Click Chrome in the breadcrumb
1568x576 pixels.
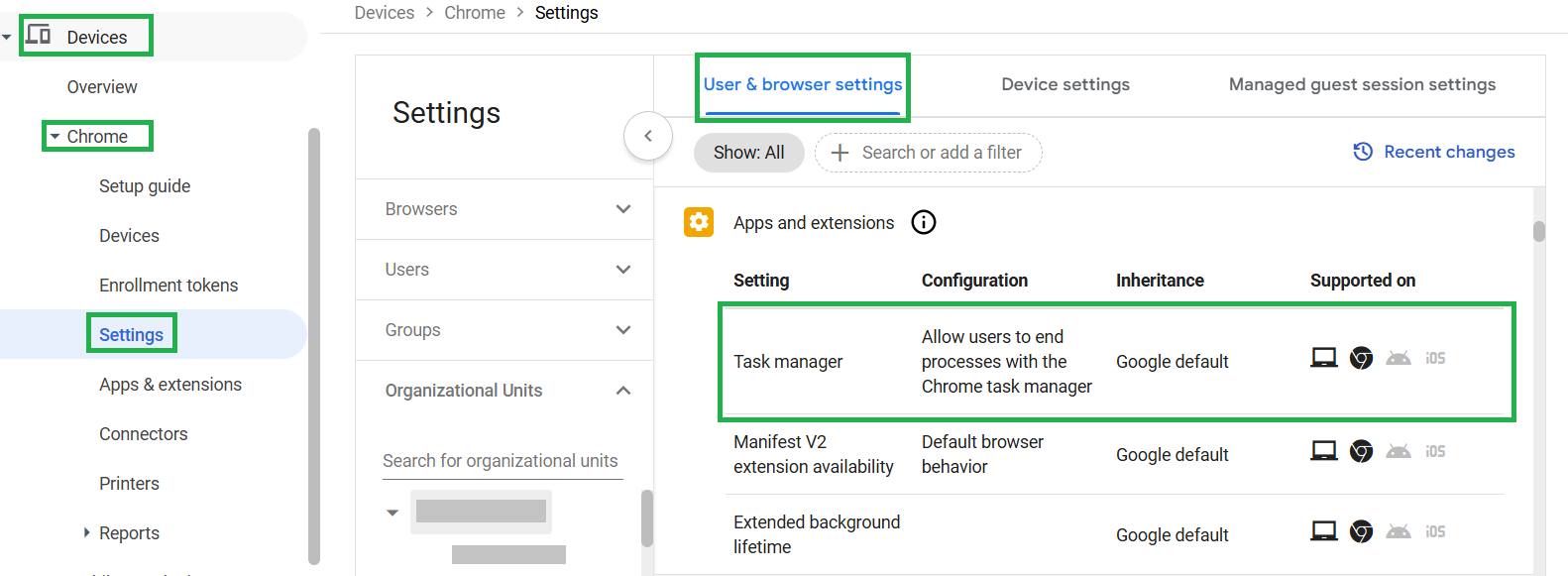point(475,13)
